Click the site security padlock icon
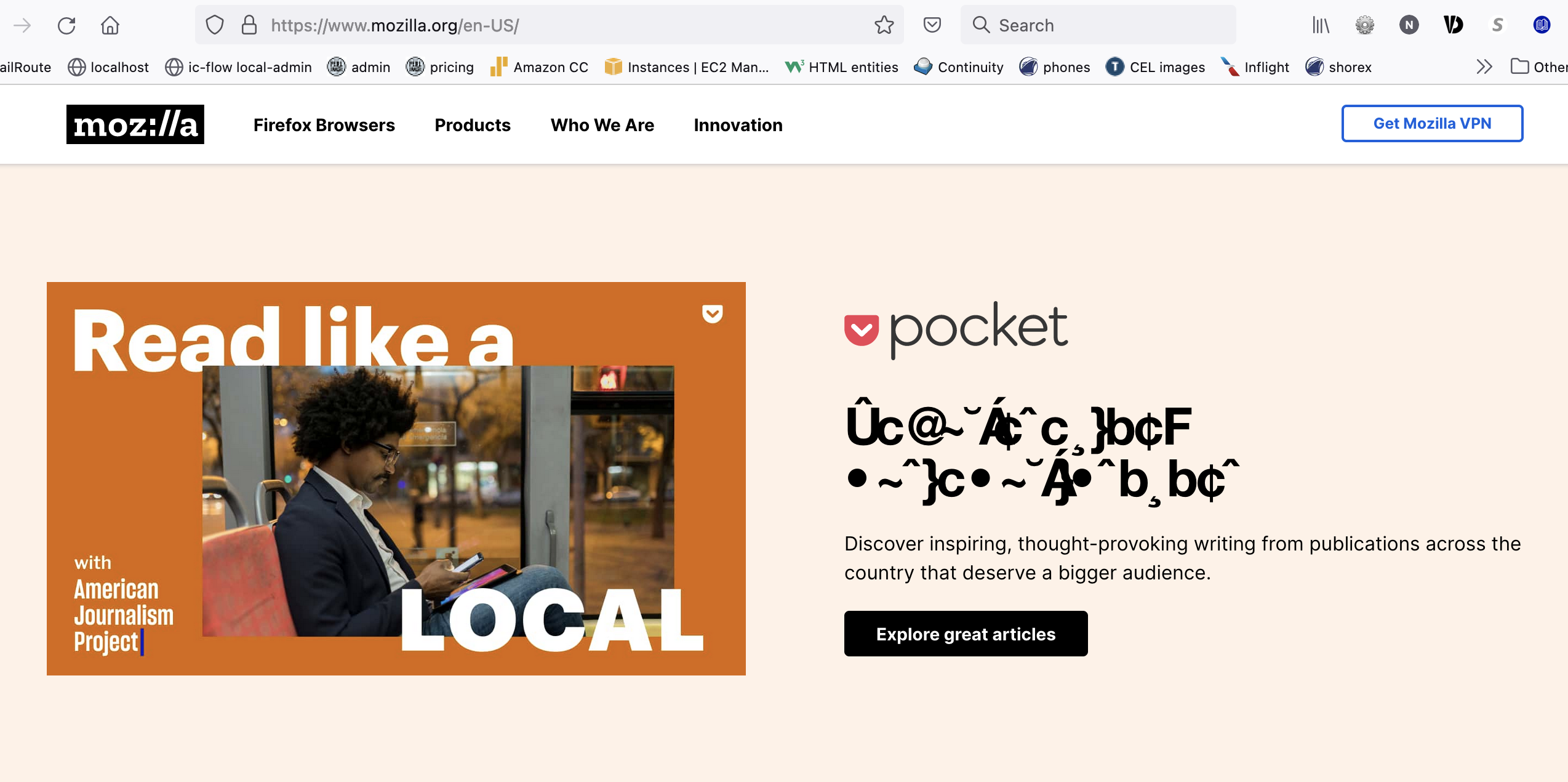 click(x=249, y=25)
